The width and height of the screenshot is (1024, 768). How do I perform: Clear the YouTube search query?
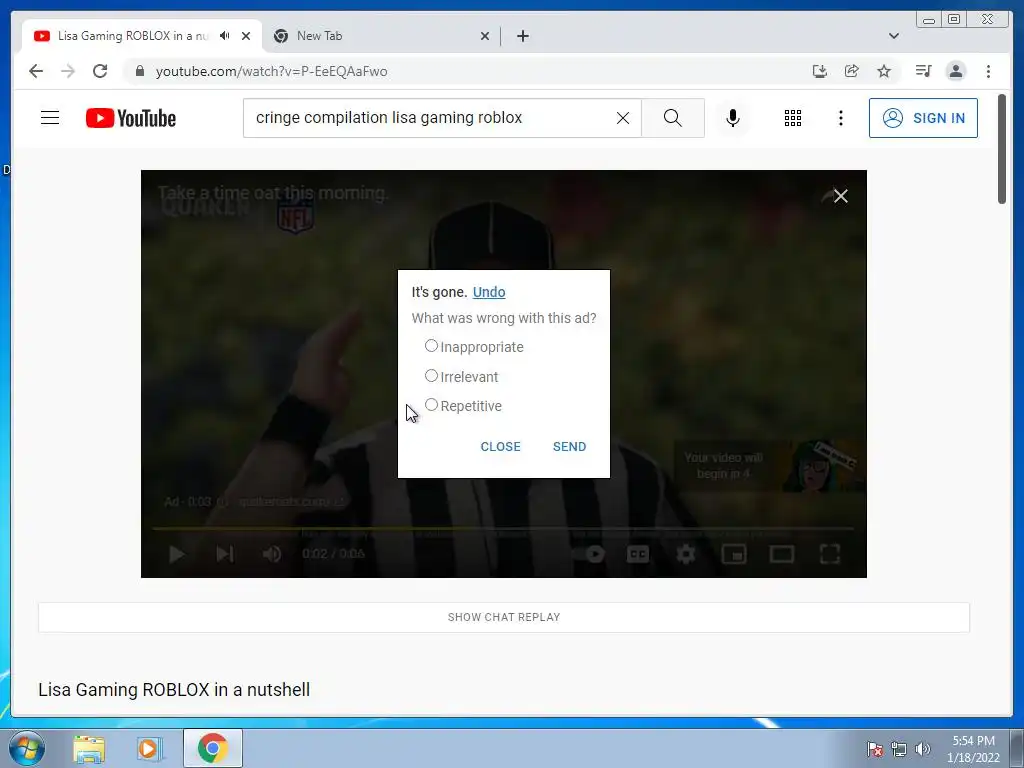coord(623,118)
